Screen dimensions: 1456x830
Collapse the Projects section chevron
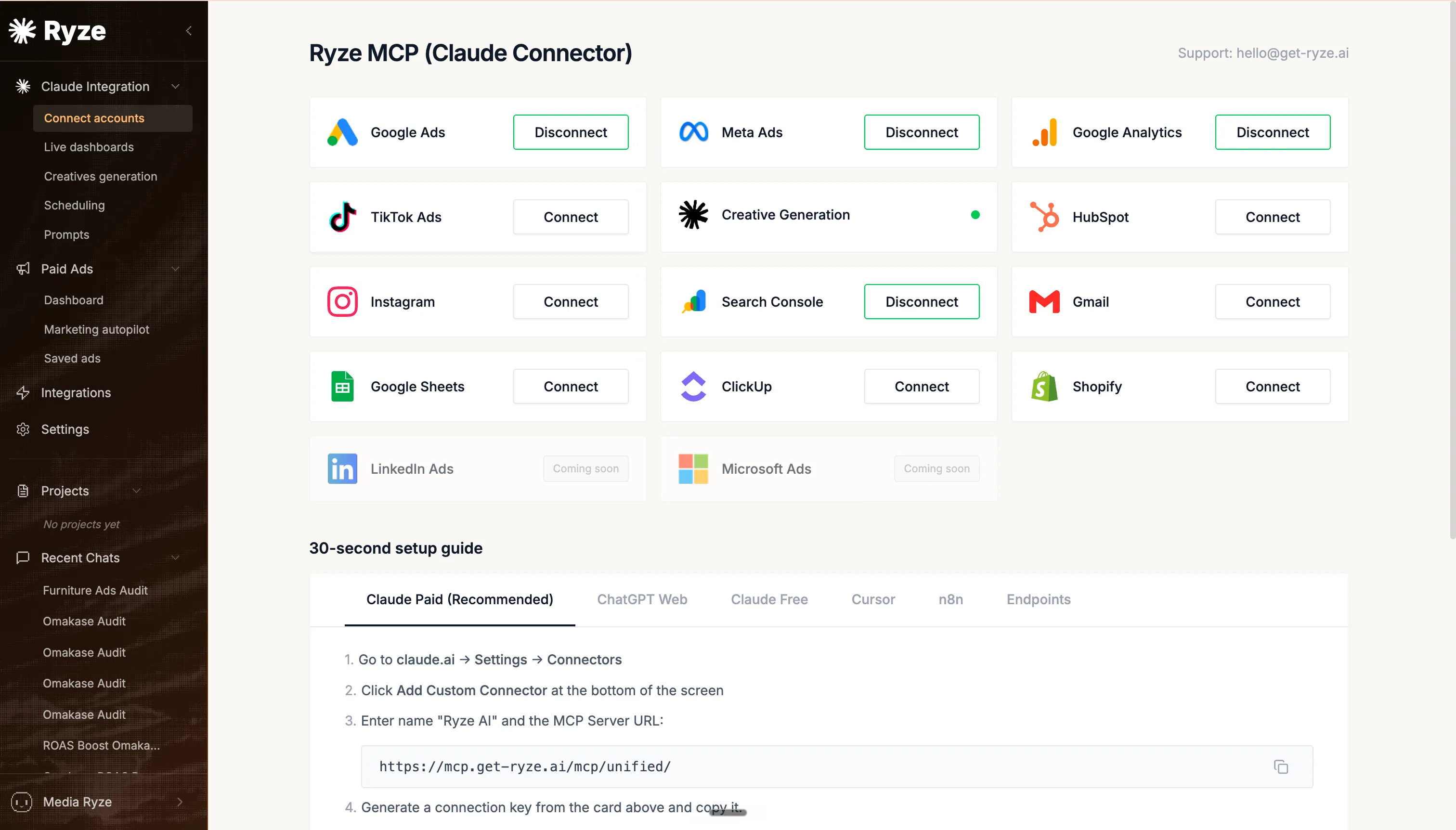point(136,491)
